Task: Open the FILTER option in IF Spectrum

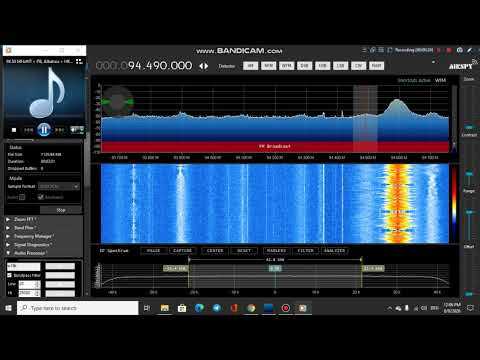Action: coord(306,251)
